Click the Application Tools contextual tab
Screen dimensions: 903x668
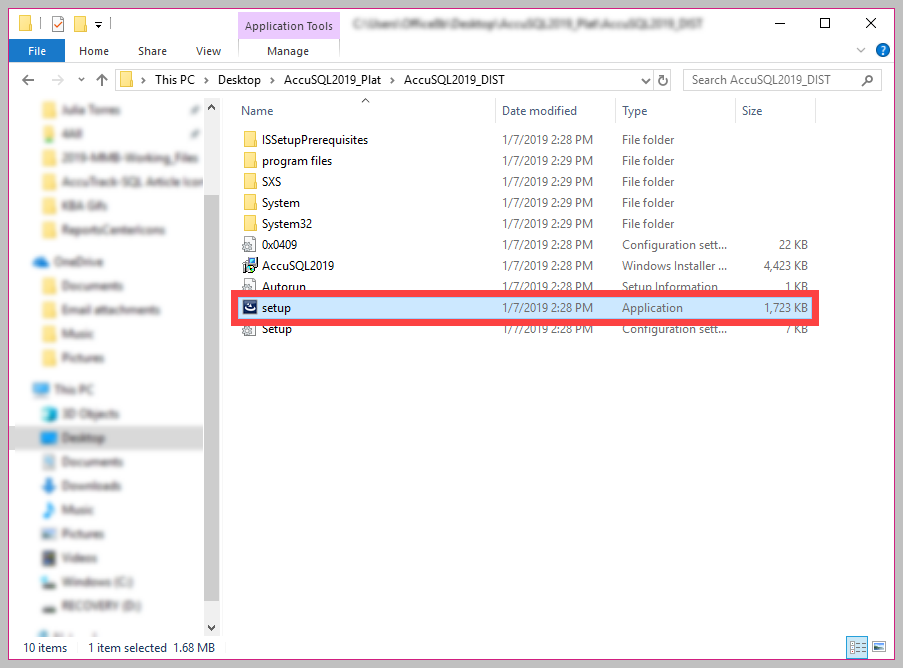pyautogui.click(x=289, y=26)
